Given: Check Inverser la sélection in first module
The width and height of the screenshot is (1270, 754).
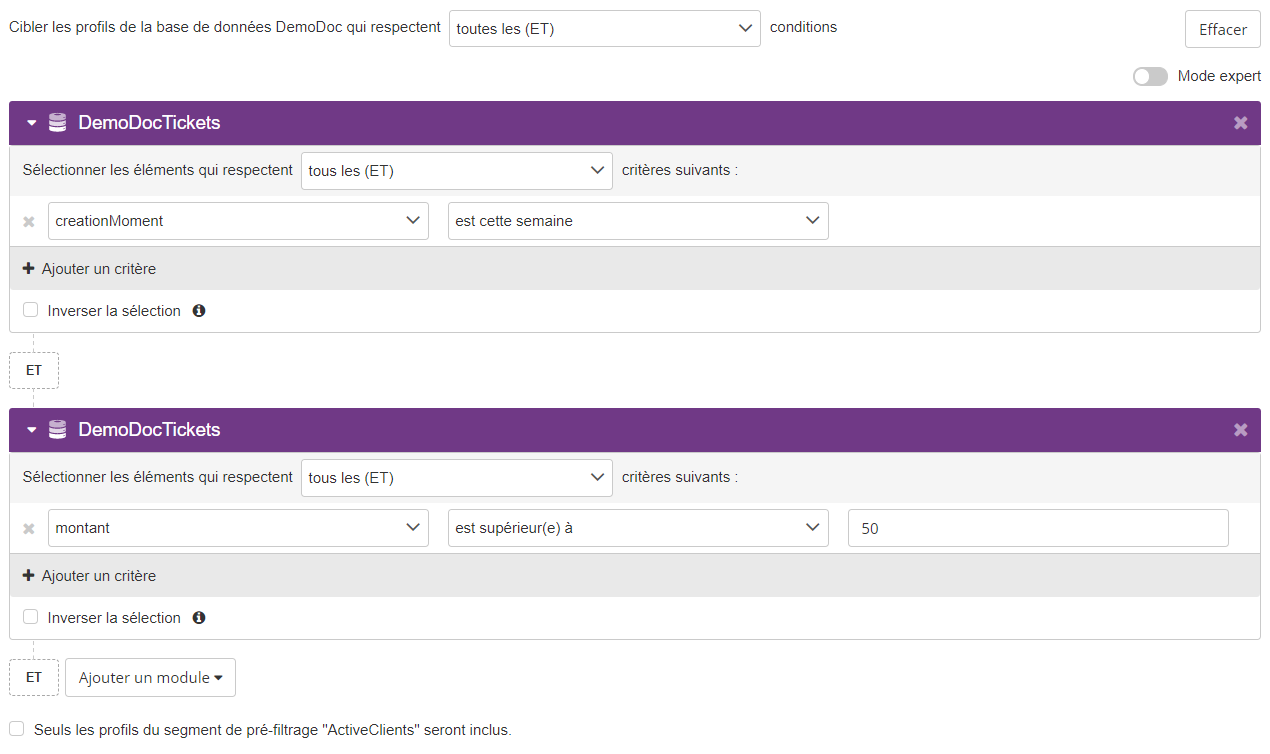Looking at the screenshot, I should tap(31, 310).
